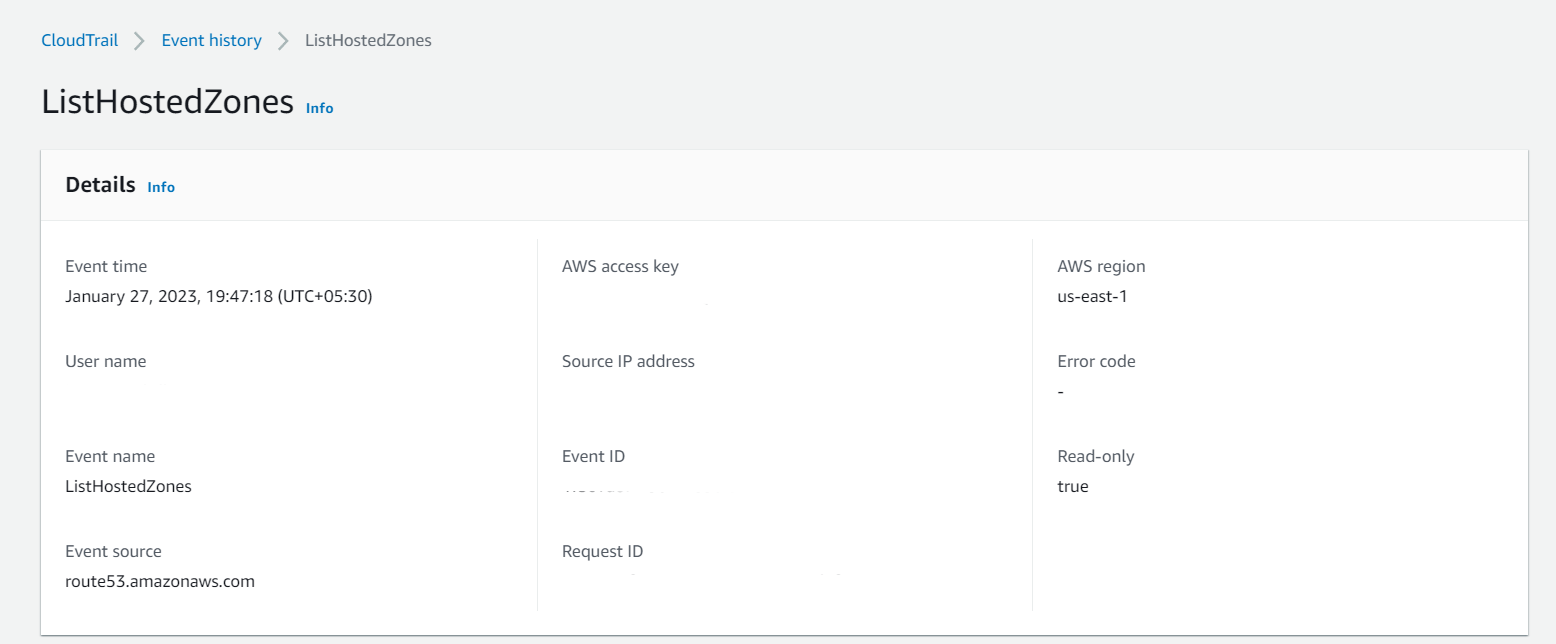The width and height of the screenshot is (1556, 644).
Task: Navigate to Event history via breadcrumb
Action: (x=211, y=40)
